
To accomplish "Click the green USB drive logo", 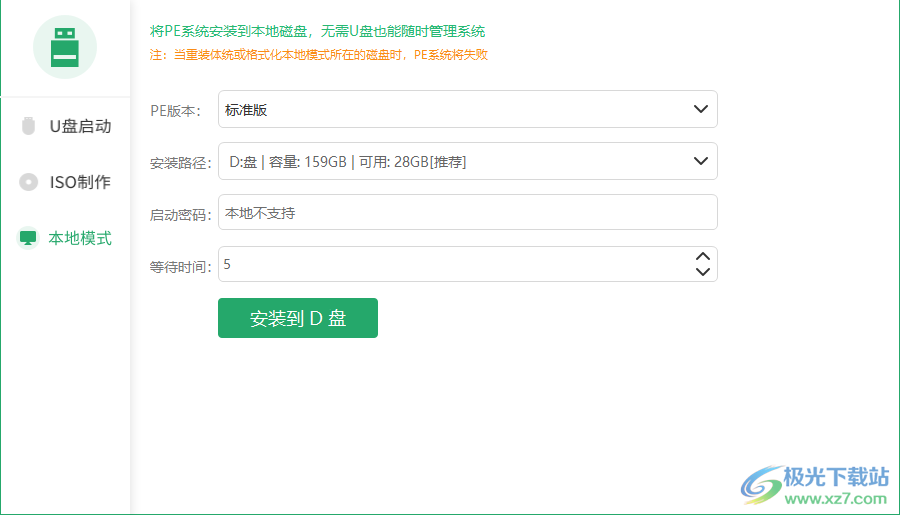I will coord(65,47).
